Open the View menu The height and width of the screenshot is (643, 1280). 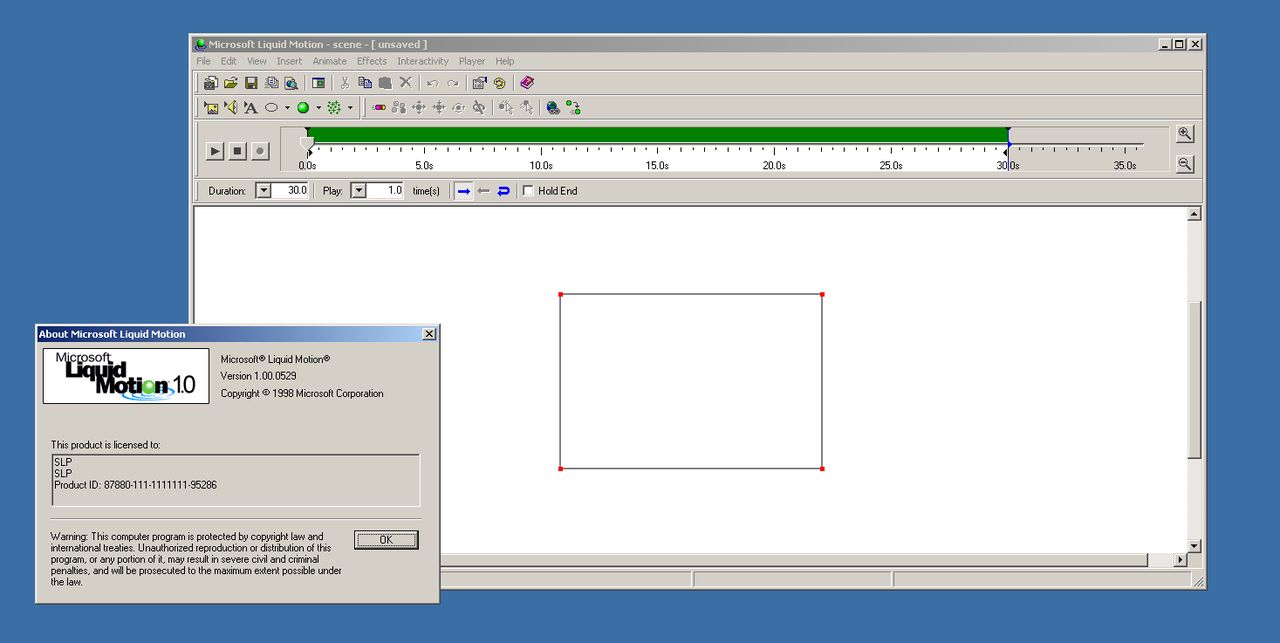pos(257,61)
